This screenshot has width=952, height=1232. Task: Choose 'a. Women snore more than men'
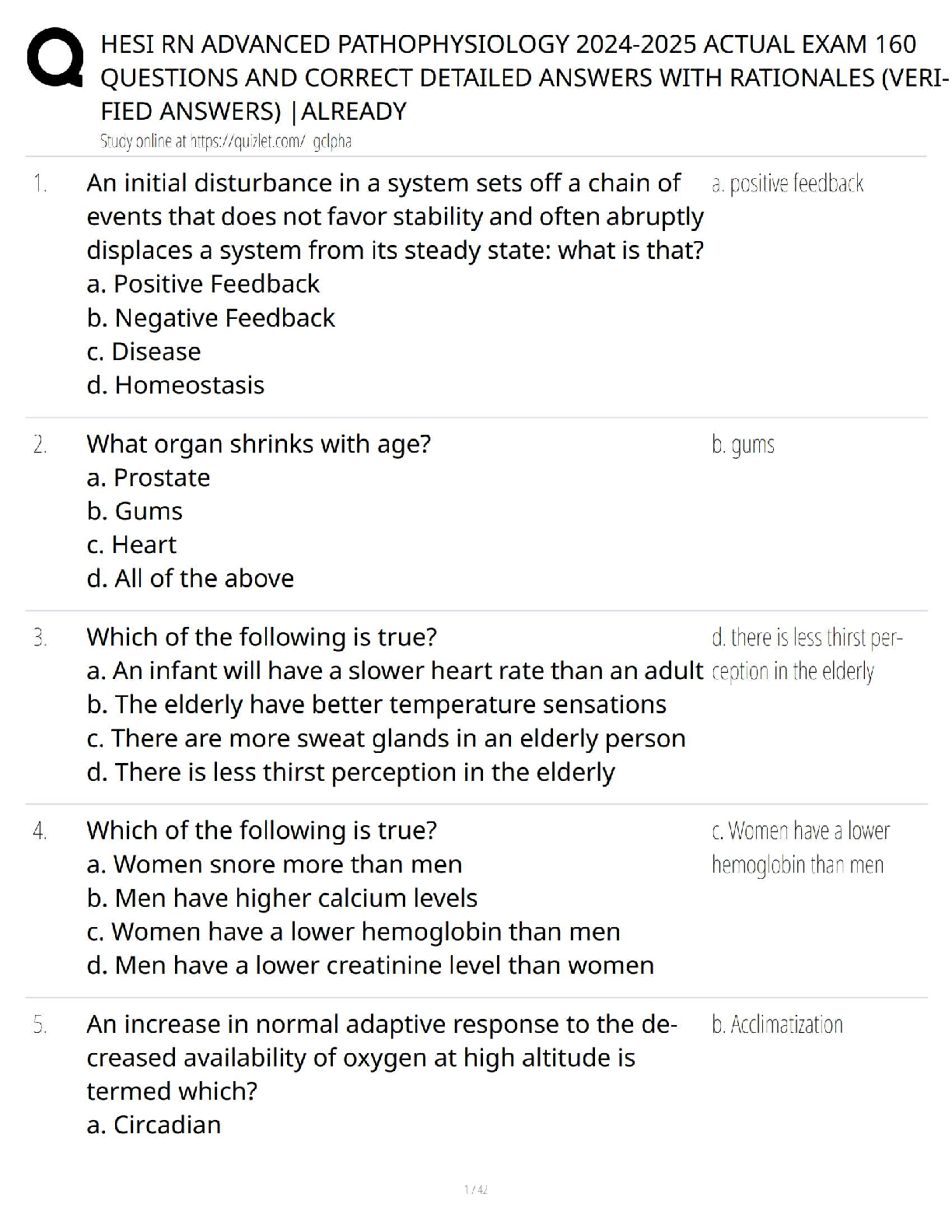[x=275, y=864]
